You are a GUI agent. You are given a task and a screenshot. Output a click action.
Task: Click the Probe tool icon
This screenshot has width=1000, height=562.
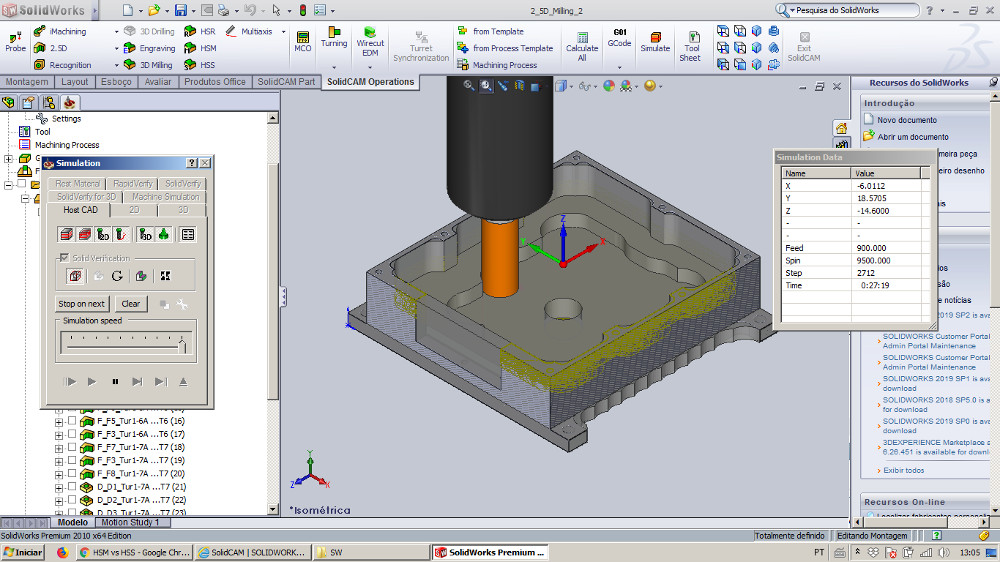15,42
